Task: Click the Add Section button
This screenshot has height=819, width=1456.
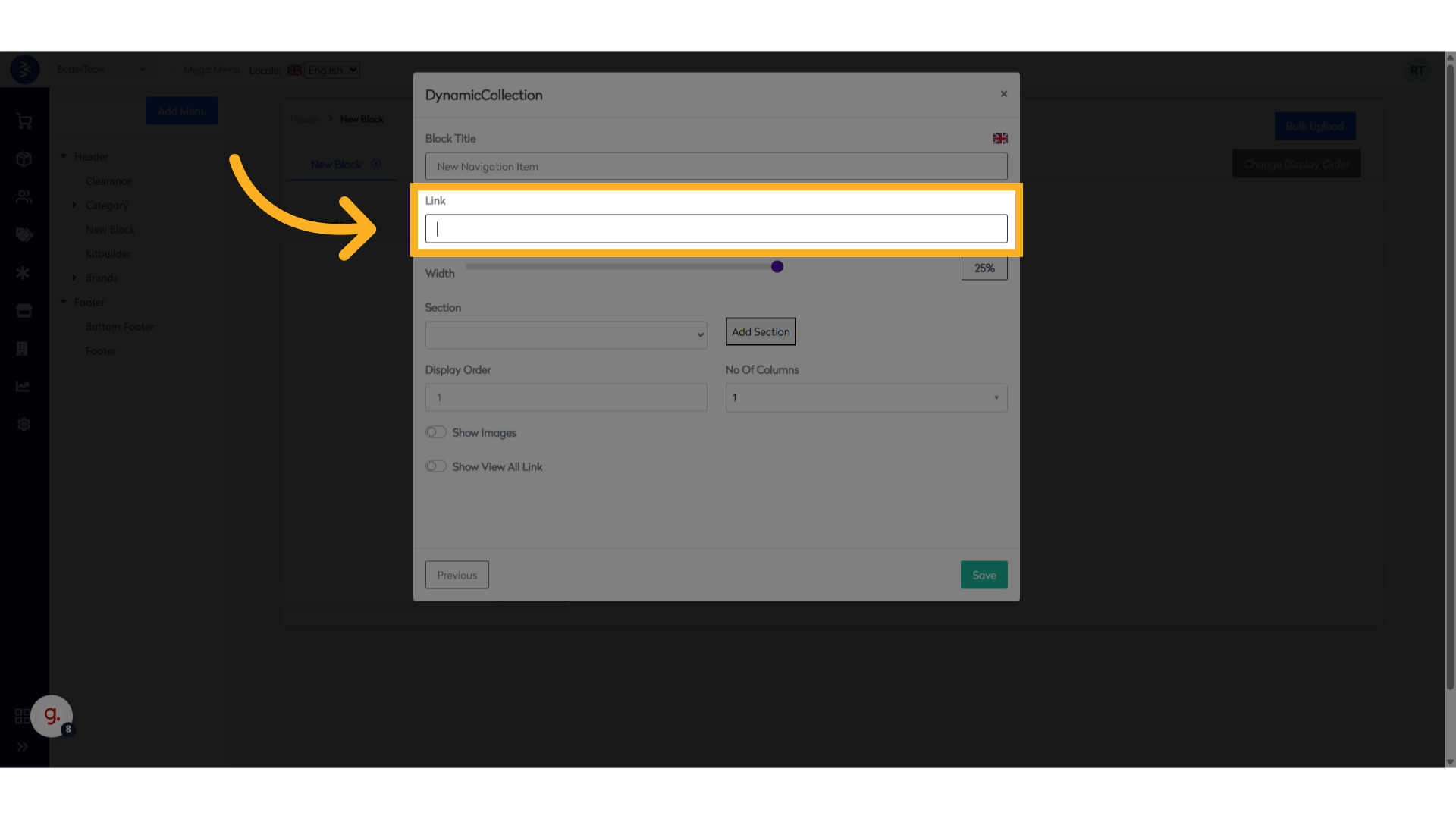Action: [760, 331]
